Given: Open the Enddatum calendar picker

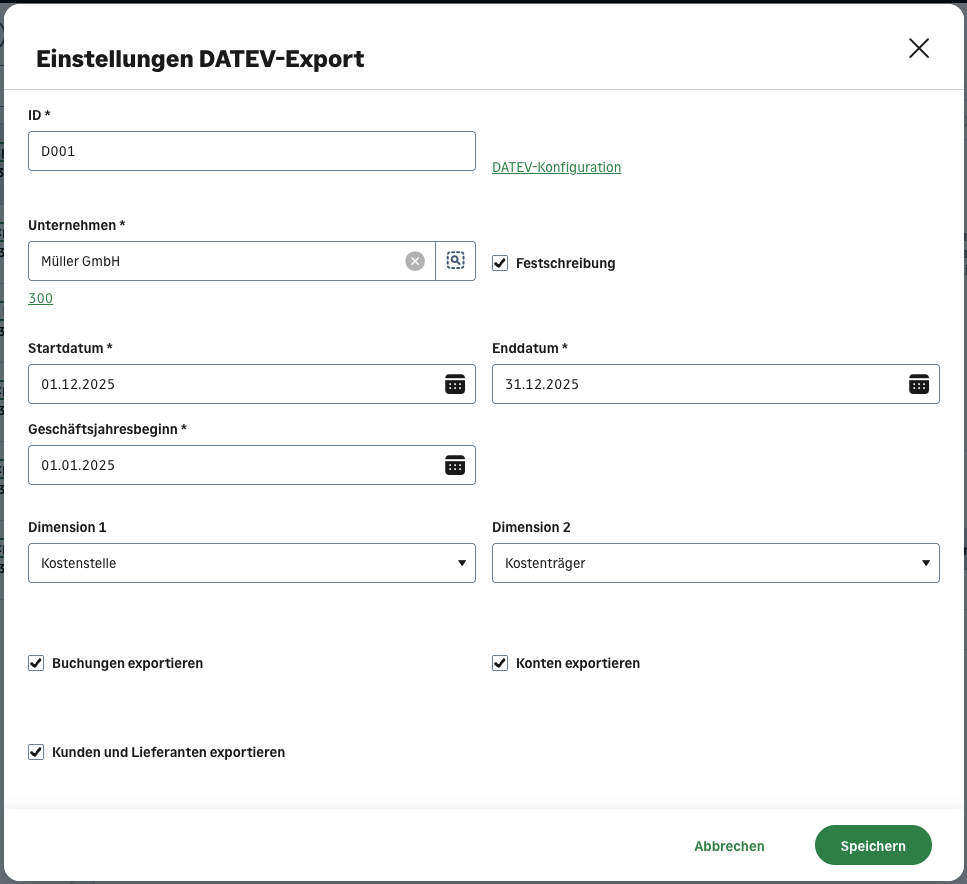Looking at the screenshot, I should 918,384.
